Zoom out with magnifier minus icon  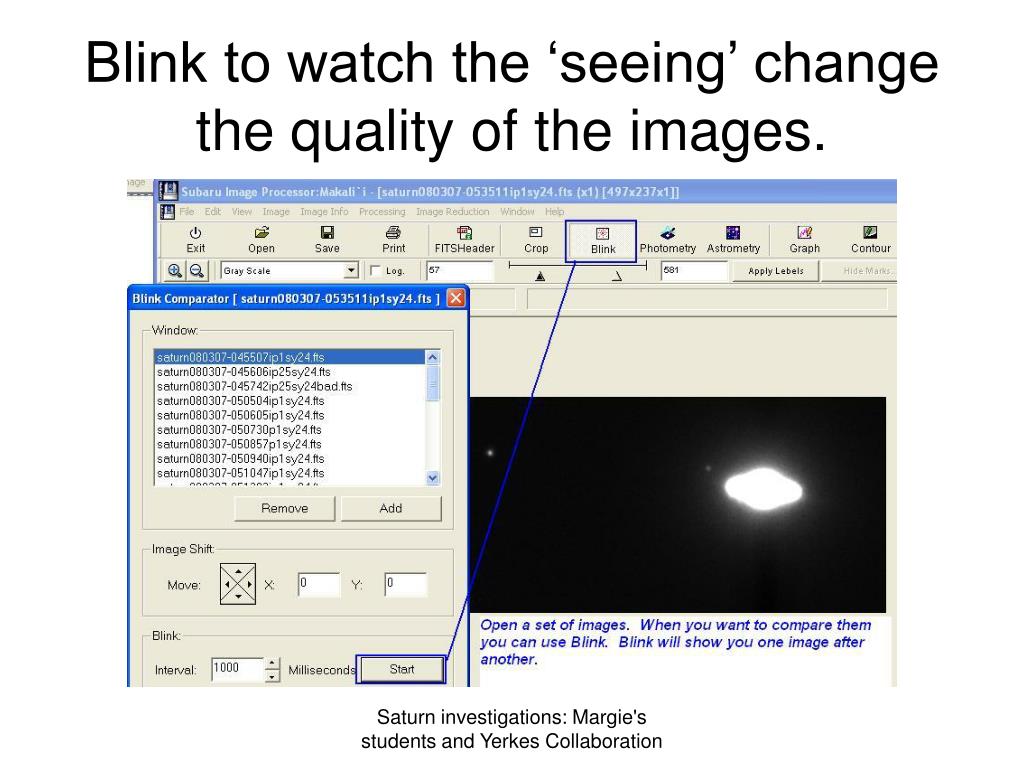(x=197, y=270)
